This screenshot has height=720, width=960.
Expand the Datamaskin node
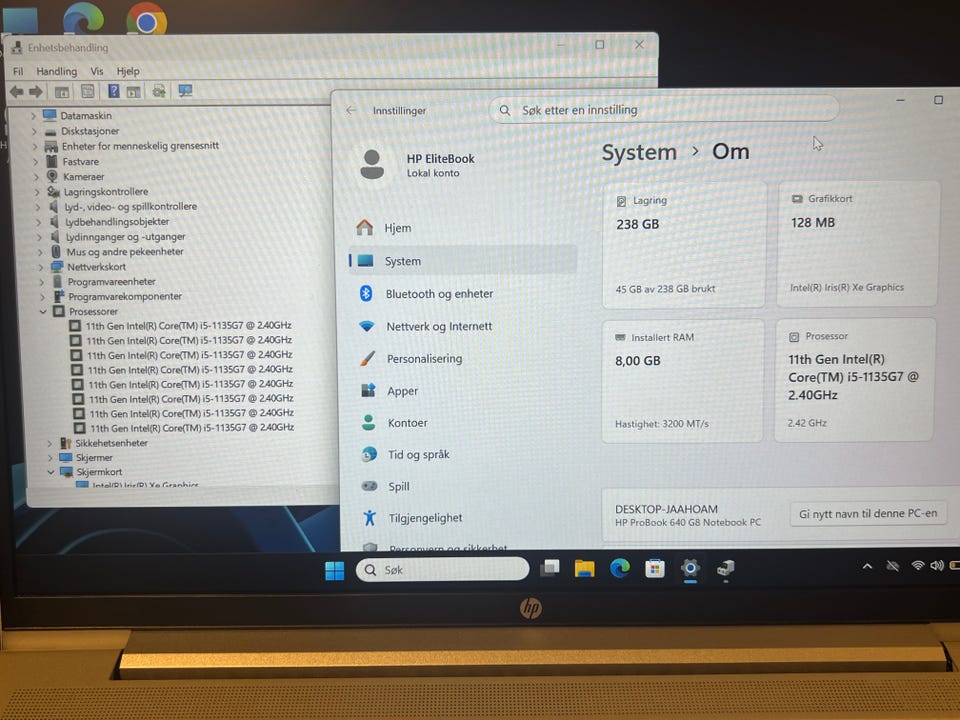coord(33,116)
